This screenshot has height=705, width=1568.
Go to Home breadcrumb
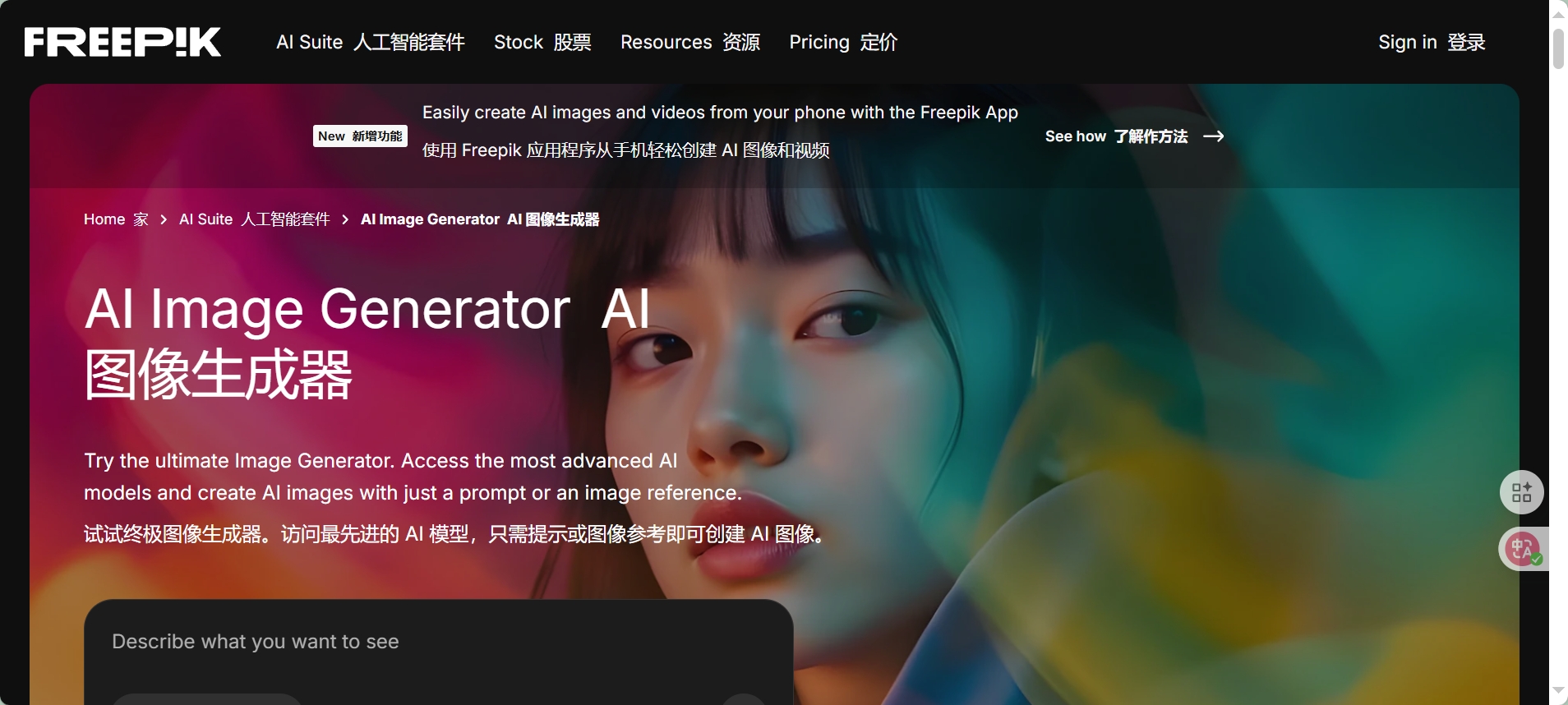click(116, 219)
